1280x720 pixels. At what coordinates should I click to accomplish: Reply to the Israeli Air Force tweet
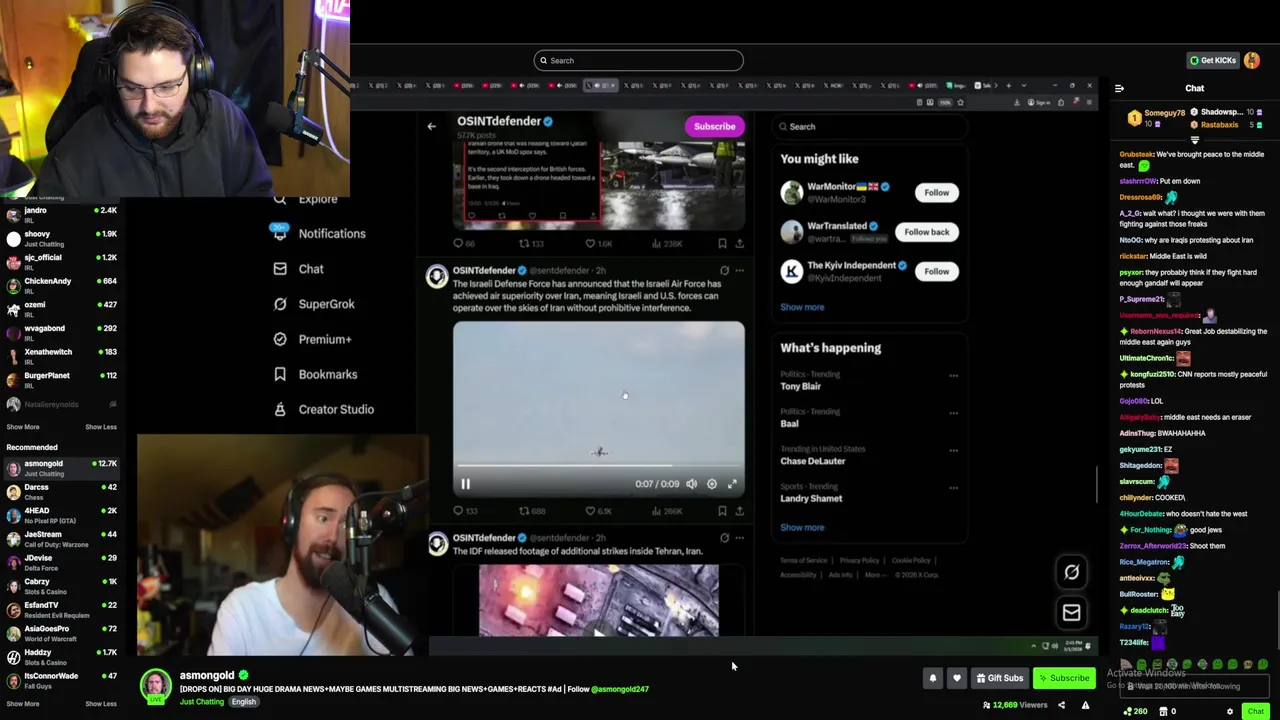464,511
